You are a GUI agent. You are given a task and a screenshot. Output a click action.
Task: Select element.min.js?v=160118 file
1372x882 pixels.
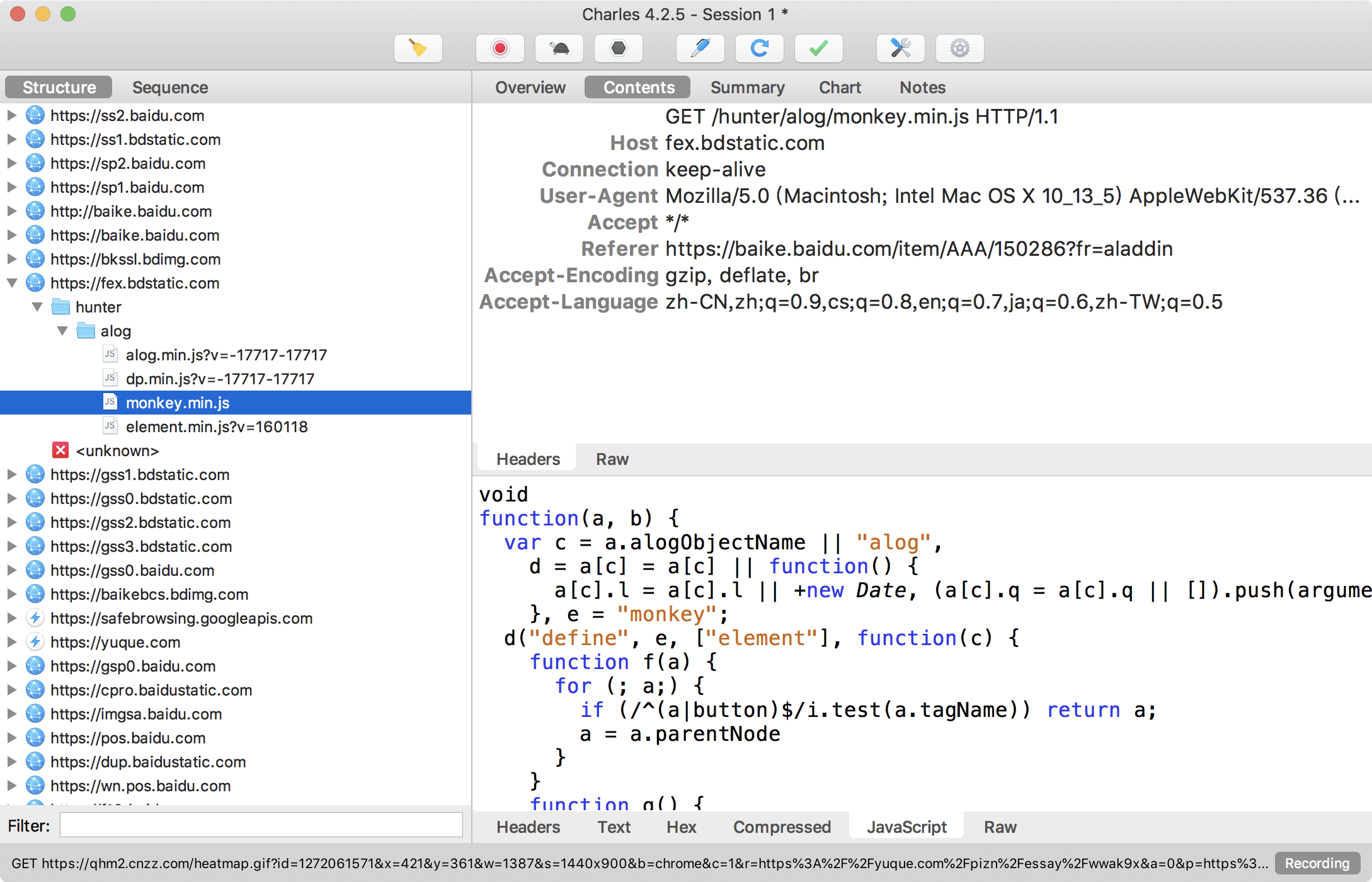click(216, 427)
